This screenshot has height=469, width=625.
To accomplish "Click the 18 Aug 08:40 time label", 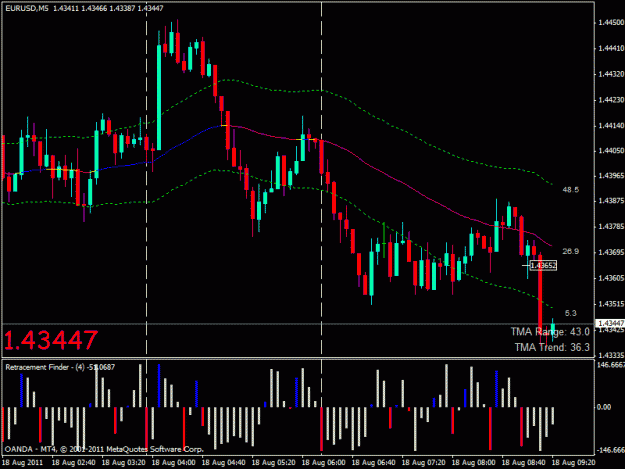I will pyautogui.click(x=523, y=462).
